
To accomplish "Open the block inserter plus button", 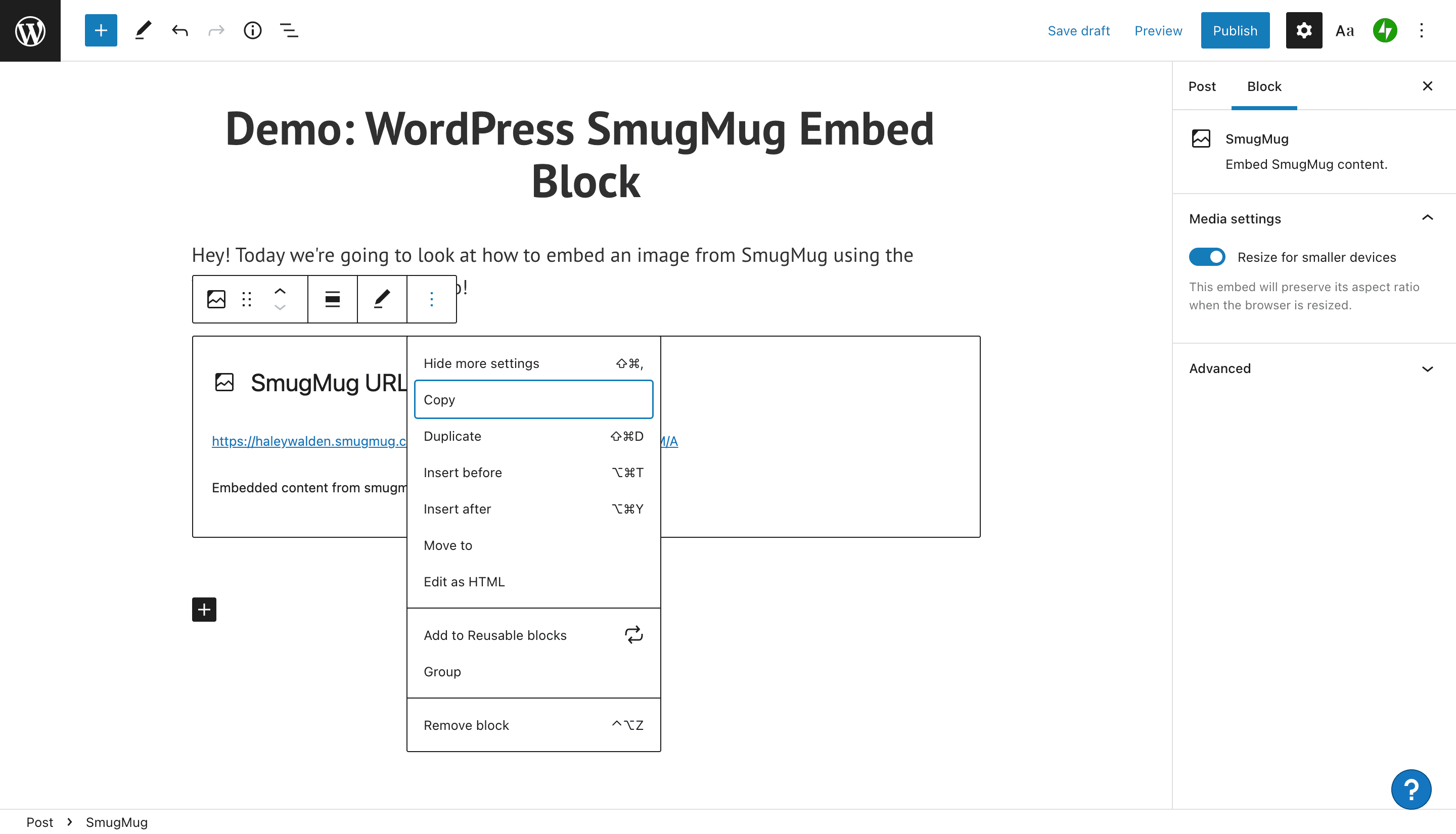I will tap(101, 30).
